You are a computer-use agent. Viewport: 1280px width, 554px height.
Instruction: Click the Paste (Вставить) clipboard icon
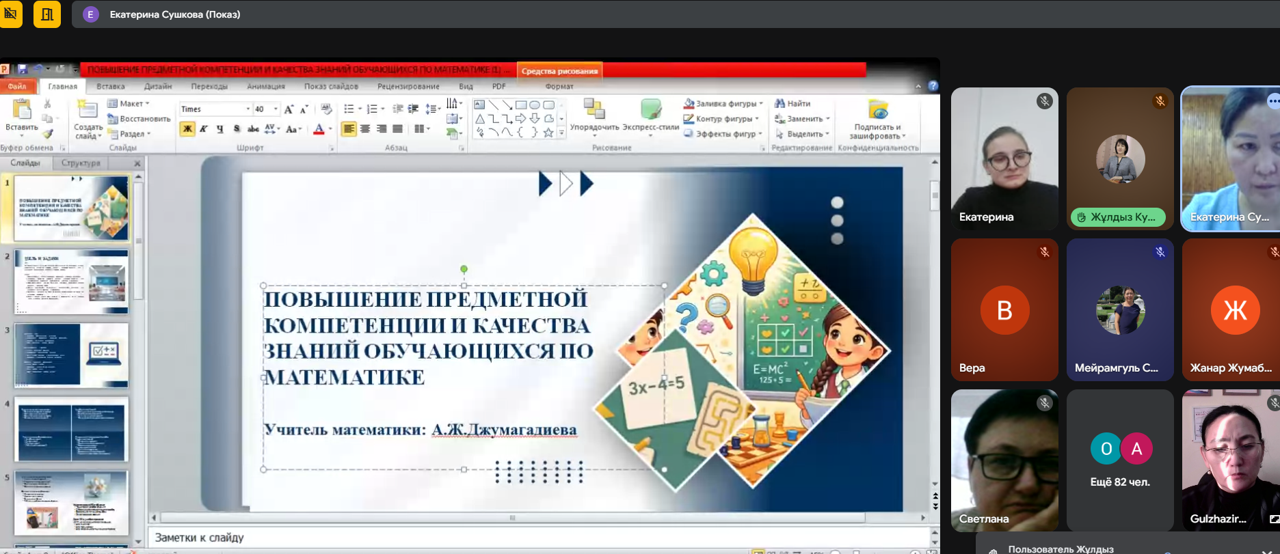click(21, 110)
